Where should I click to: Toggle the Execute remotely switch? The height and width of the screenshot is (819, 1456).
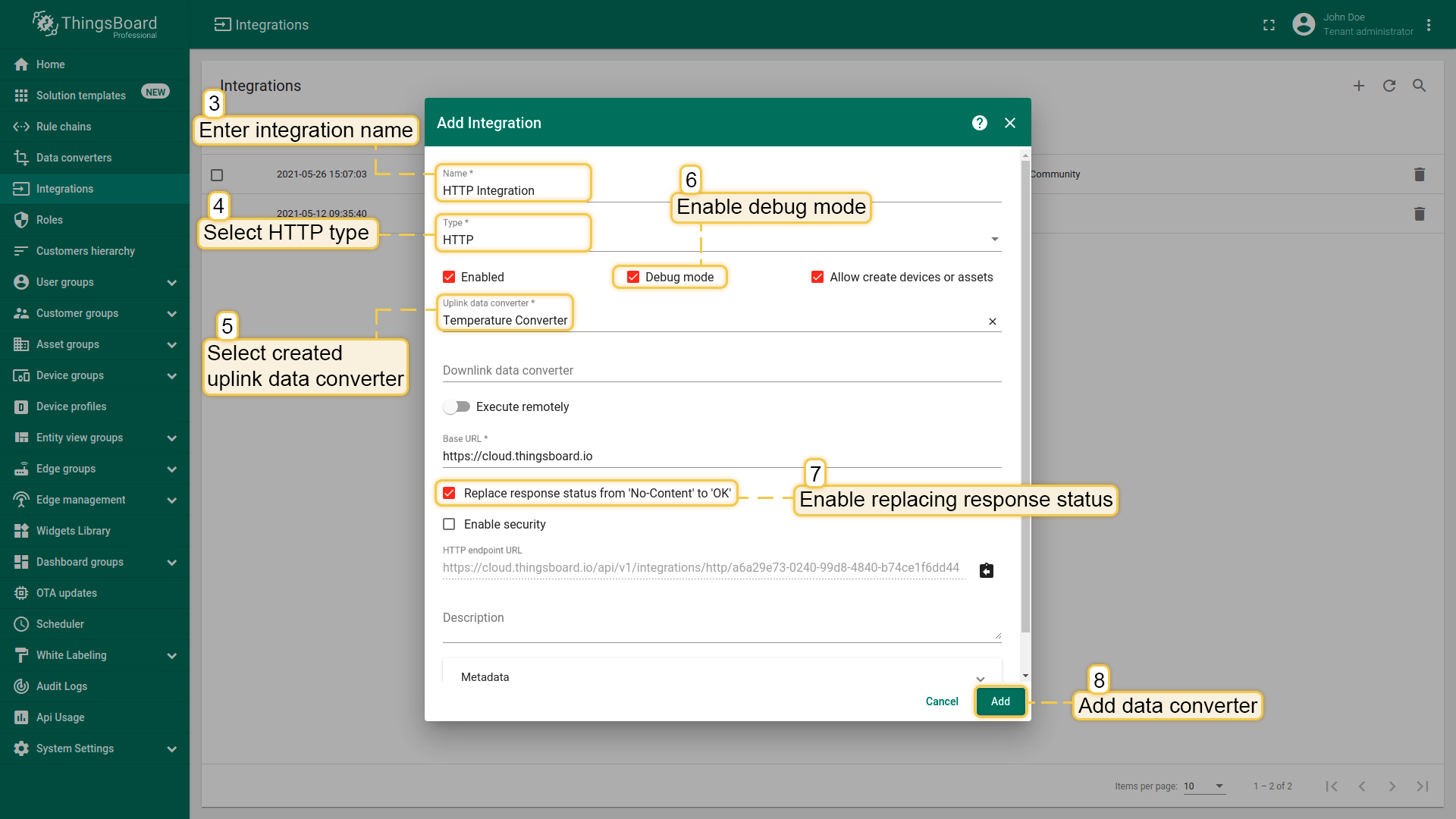pyautogui.click(x=457, y=407)
